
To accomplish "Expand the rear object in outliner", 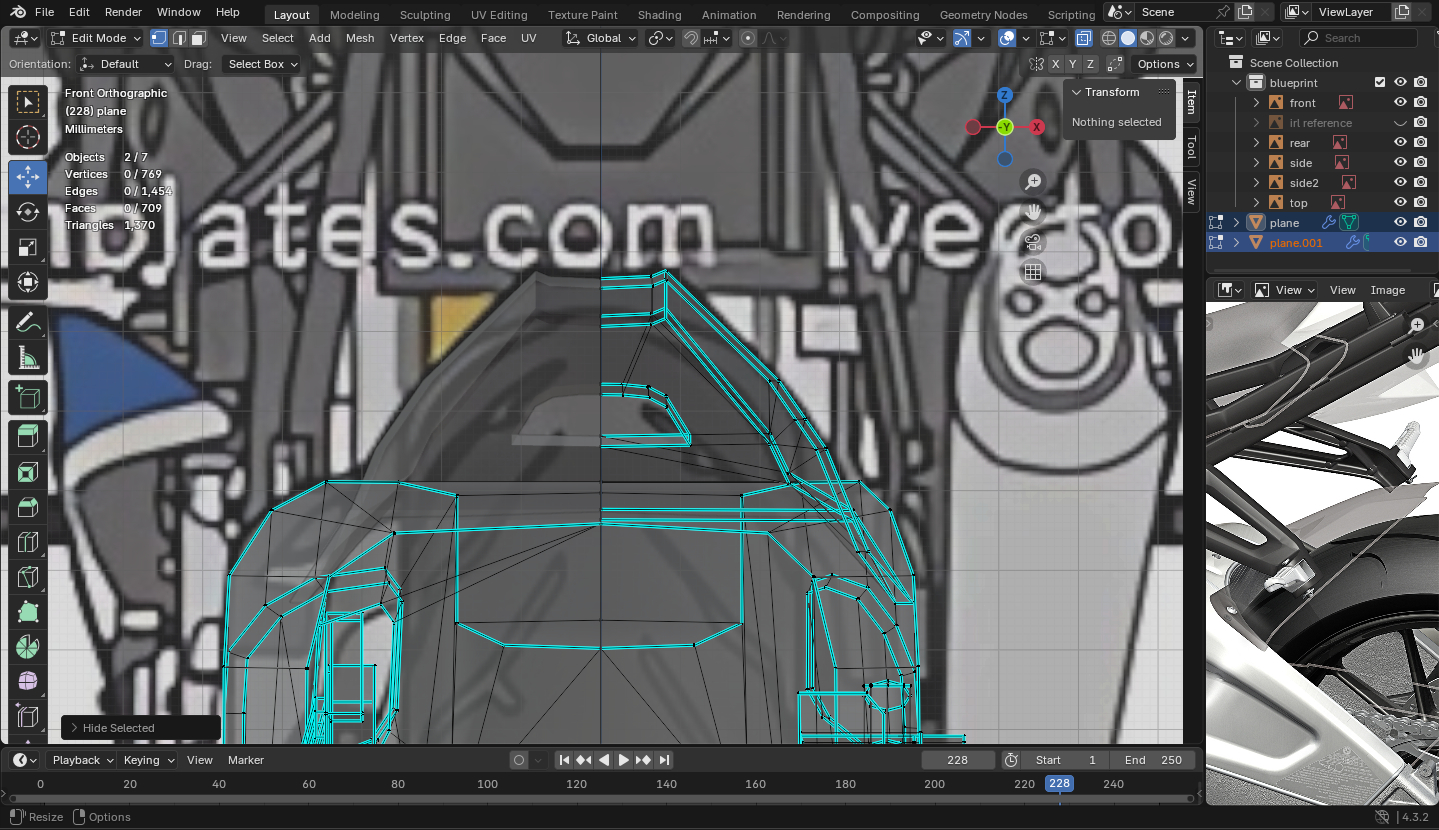I will click(x=1257, y=143).
